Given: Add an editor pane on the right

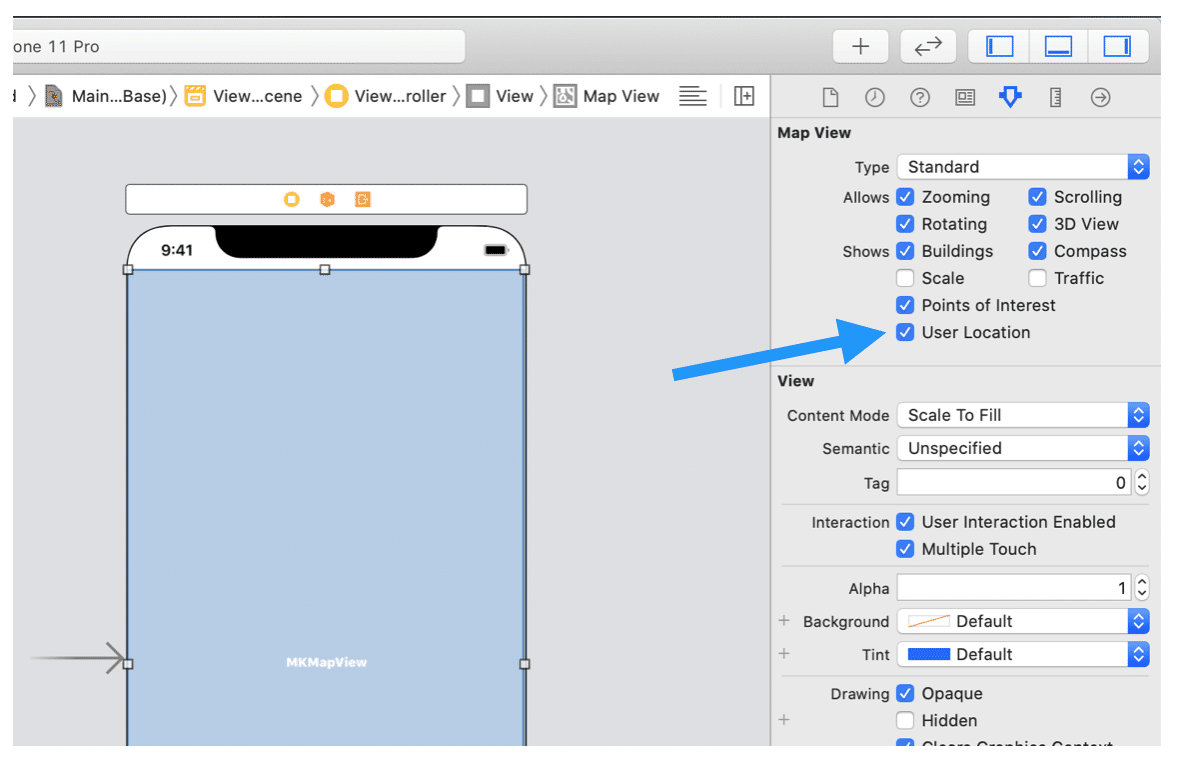Looking at the screenshot, I should click(744, 96).
